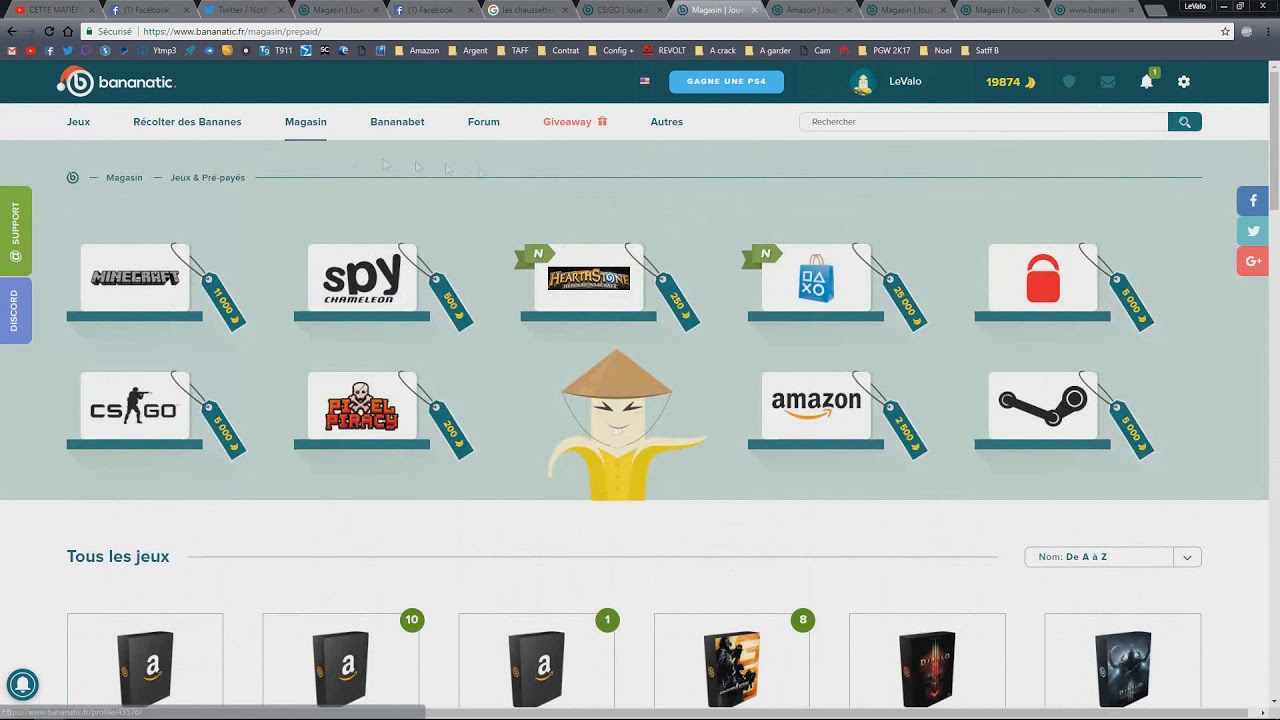Screen dimensions: 1280x720
Task: Open the Hearthstone prepaid card
Action: click(589, 278)
